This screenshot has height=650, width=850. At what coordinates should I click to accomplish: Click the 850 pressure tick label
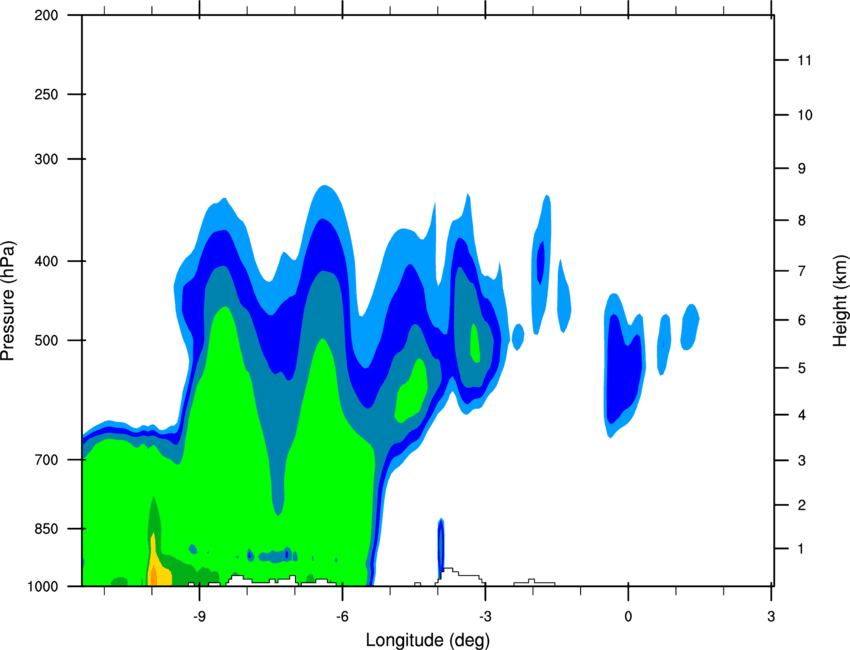point(46,529)
